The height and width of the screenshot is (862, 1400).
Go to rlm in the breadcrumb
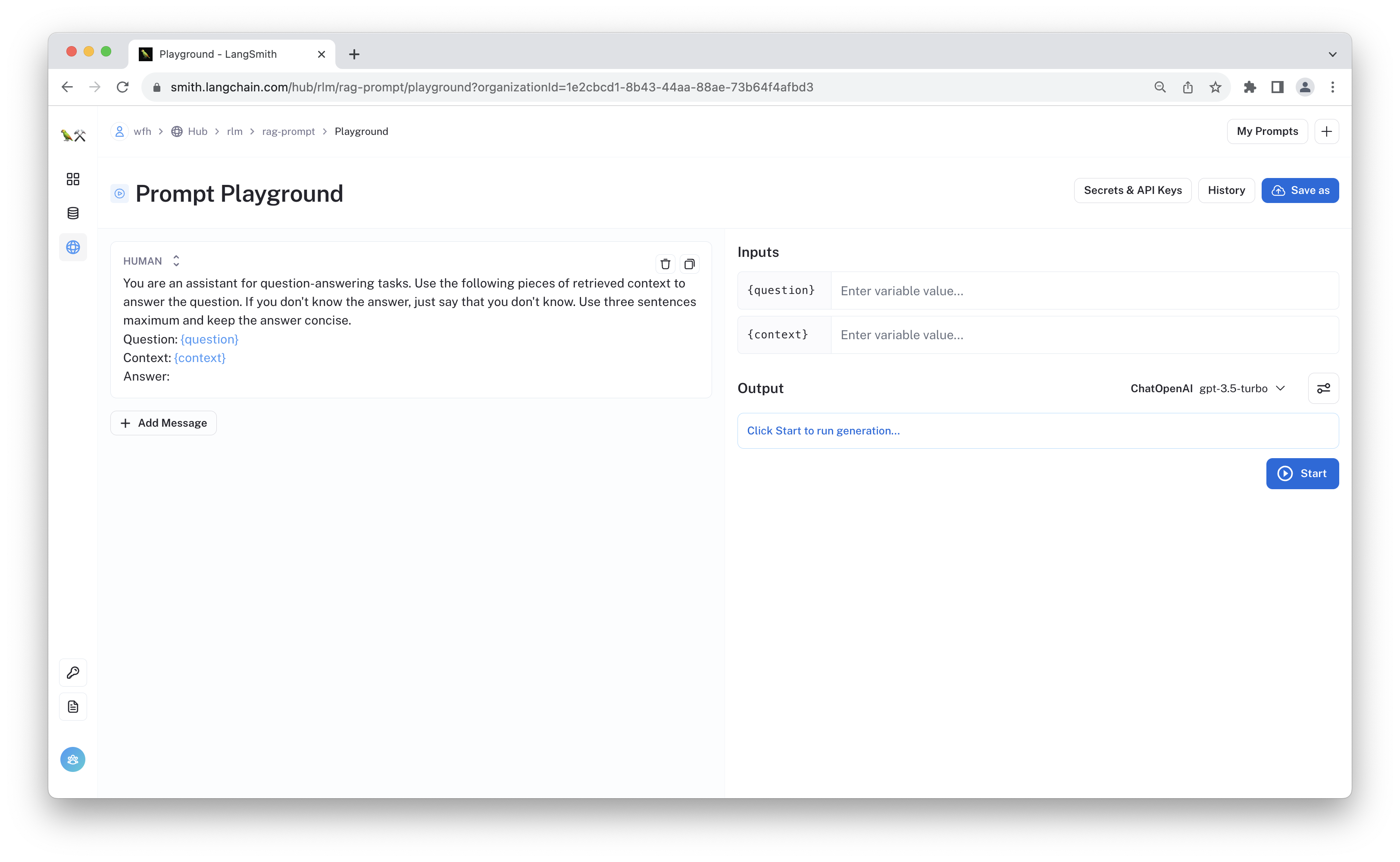(x=234, y=131)
